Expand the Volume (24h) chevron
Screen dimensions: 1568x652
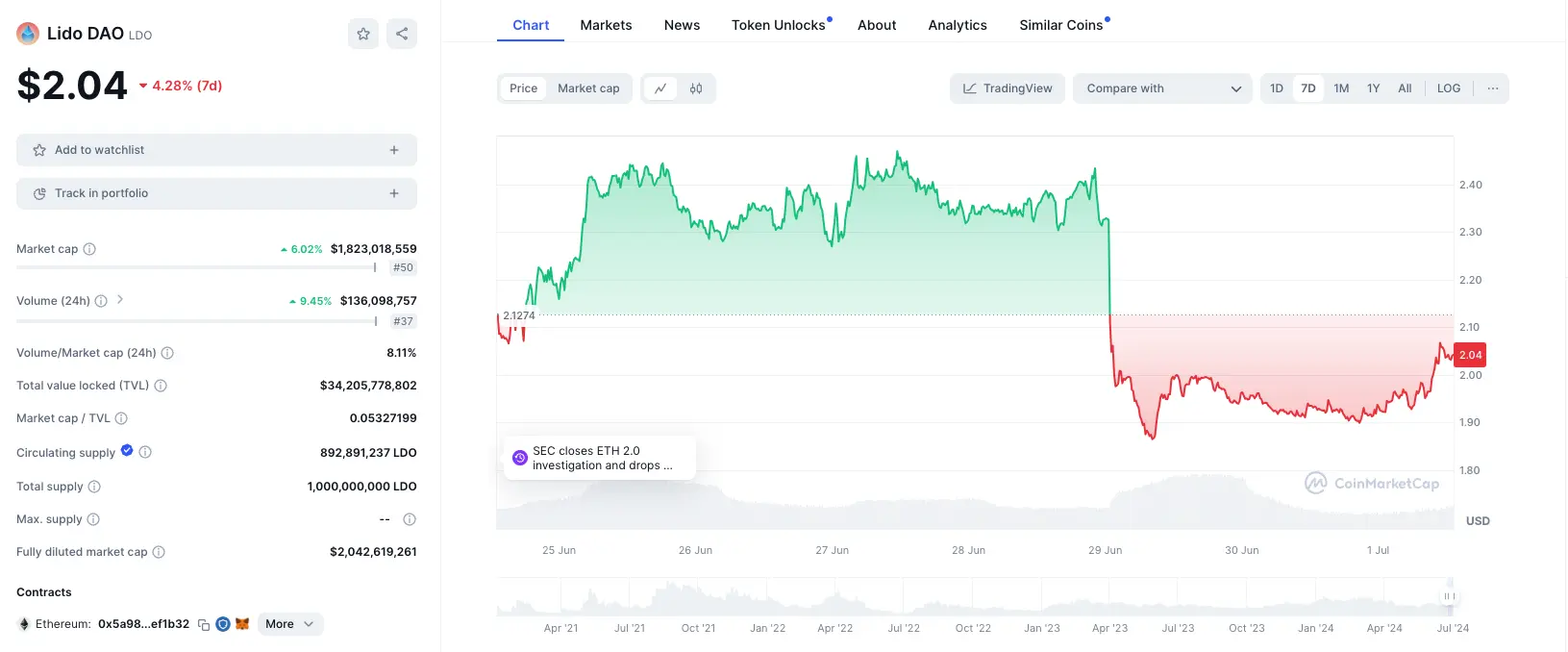120,300
